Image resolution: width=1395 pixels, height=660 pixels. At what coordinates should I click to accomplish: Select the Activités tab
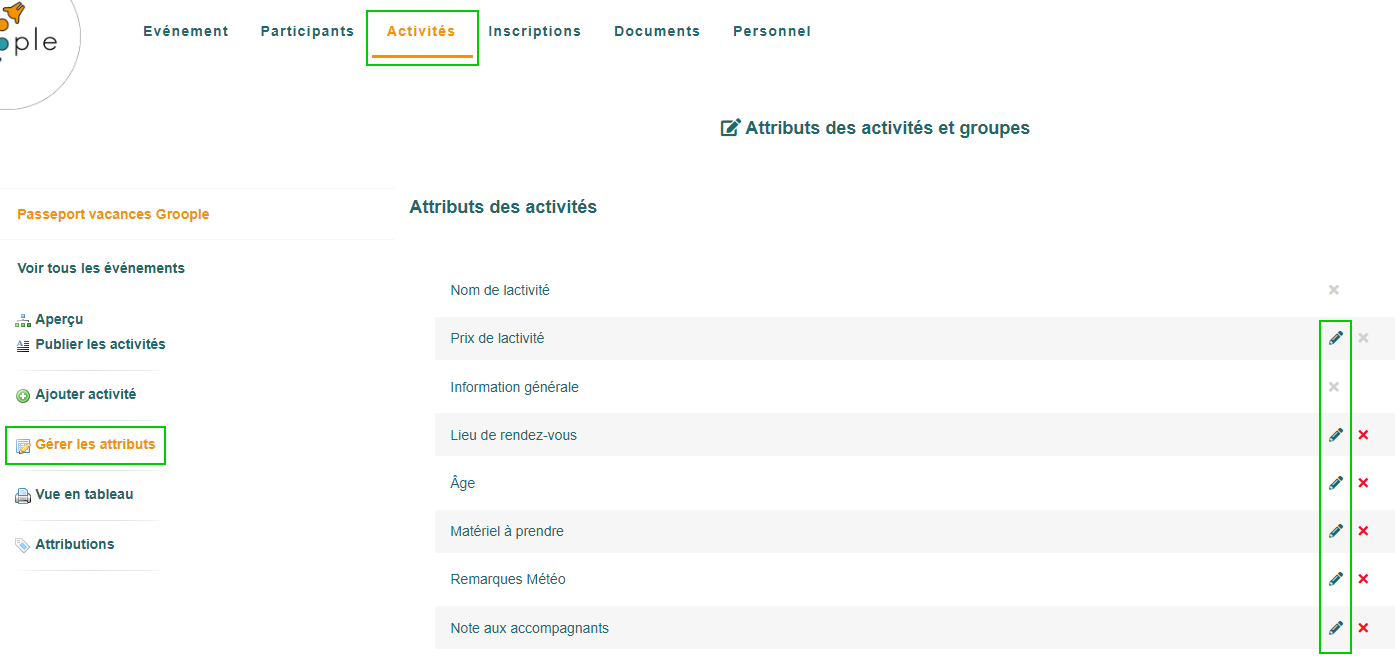tap(421, 31)
